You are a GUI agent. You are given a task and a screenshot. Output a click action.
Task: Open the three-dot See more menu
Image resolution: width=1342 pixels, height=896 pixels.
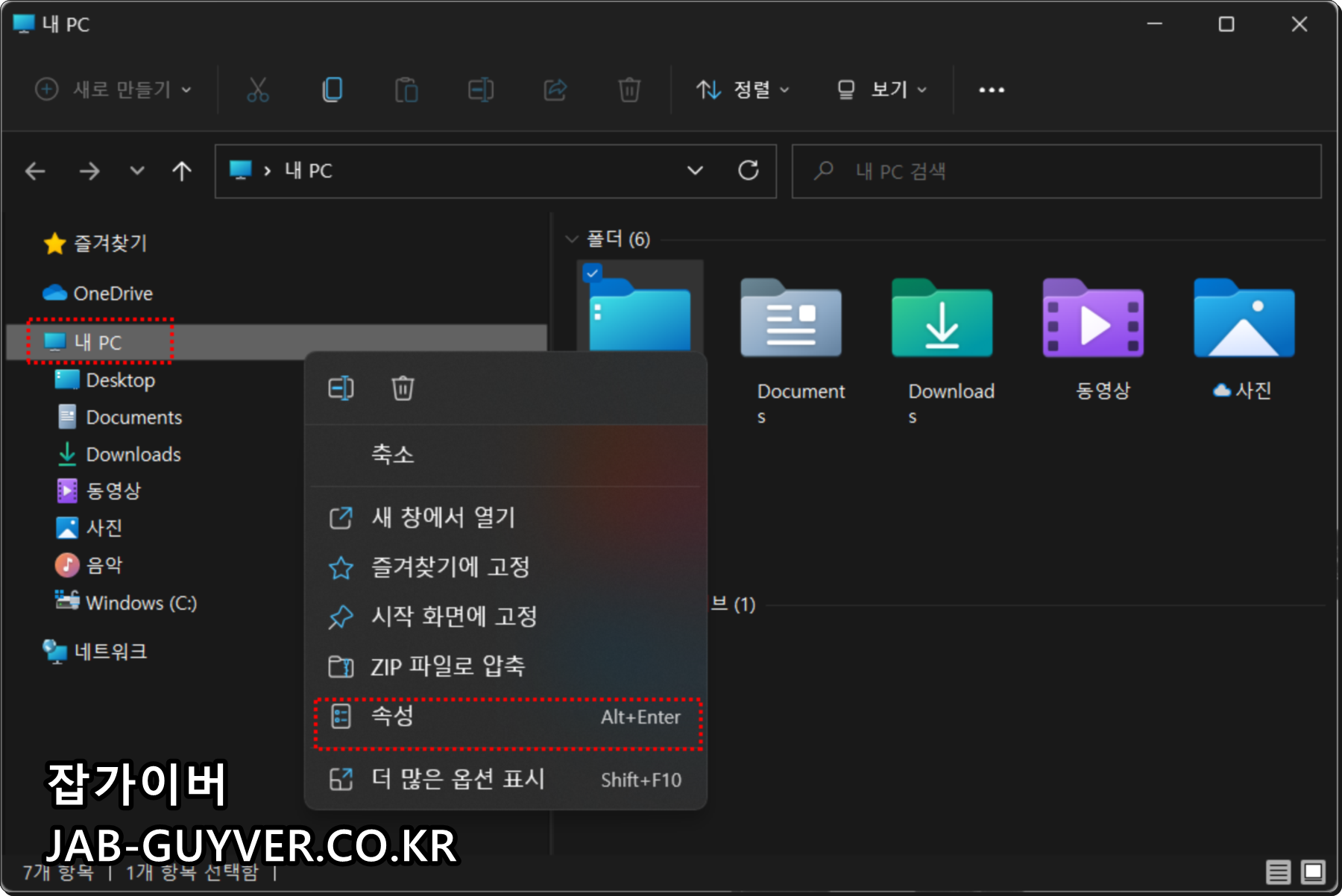point(992,90)
